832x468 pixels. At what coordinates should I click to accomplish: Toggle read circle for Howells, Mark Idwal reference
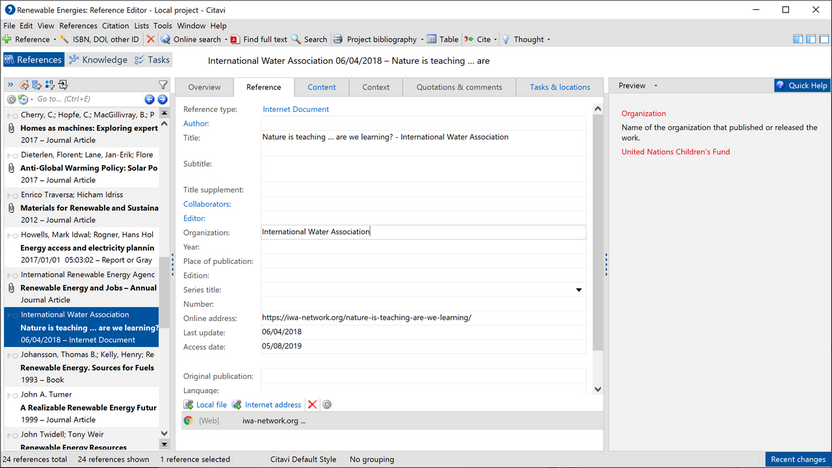[15, 236]
